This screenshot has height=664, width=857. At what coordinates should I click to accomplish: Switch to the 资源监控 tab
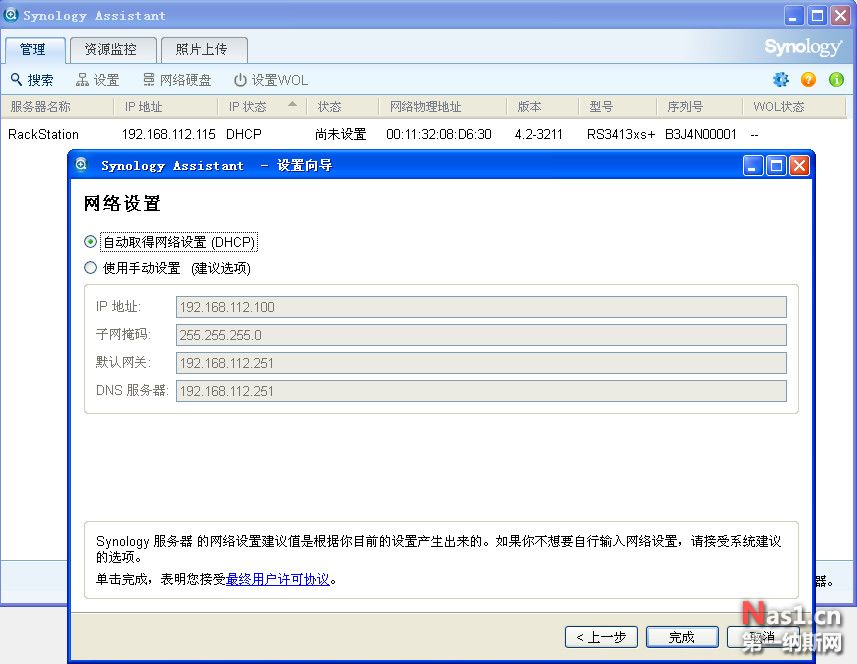tap(113, 50)
